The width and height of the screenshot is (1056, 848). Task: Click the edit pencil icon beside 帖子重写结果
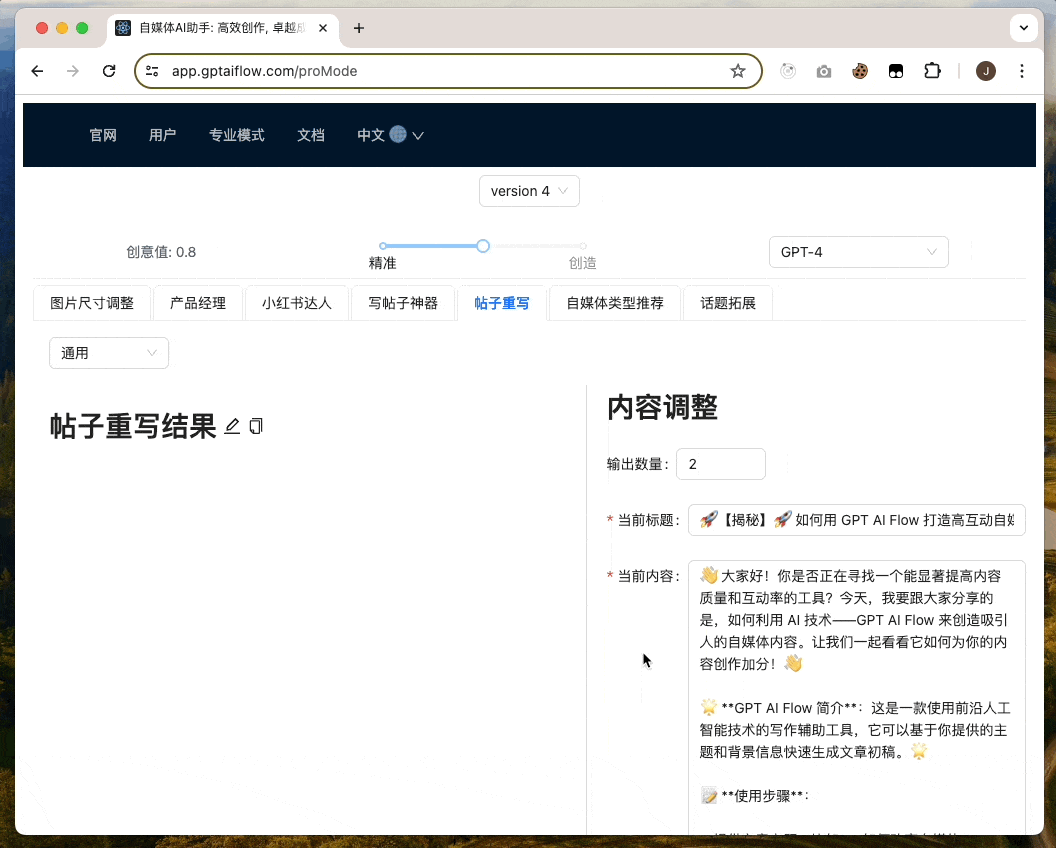tap(232, 426)
